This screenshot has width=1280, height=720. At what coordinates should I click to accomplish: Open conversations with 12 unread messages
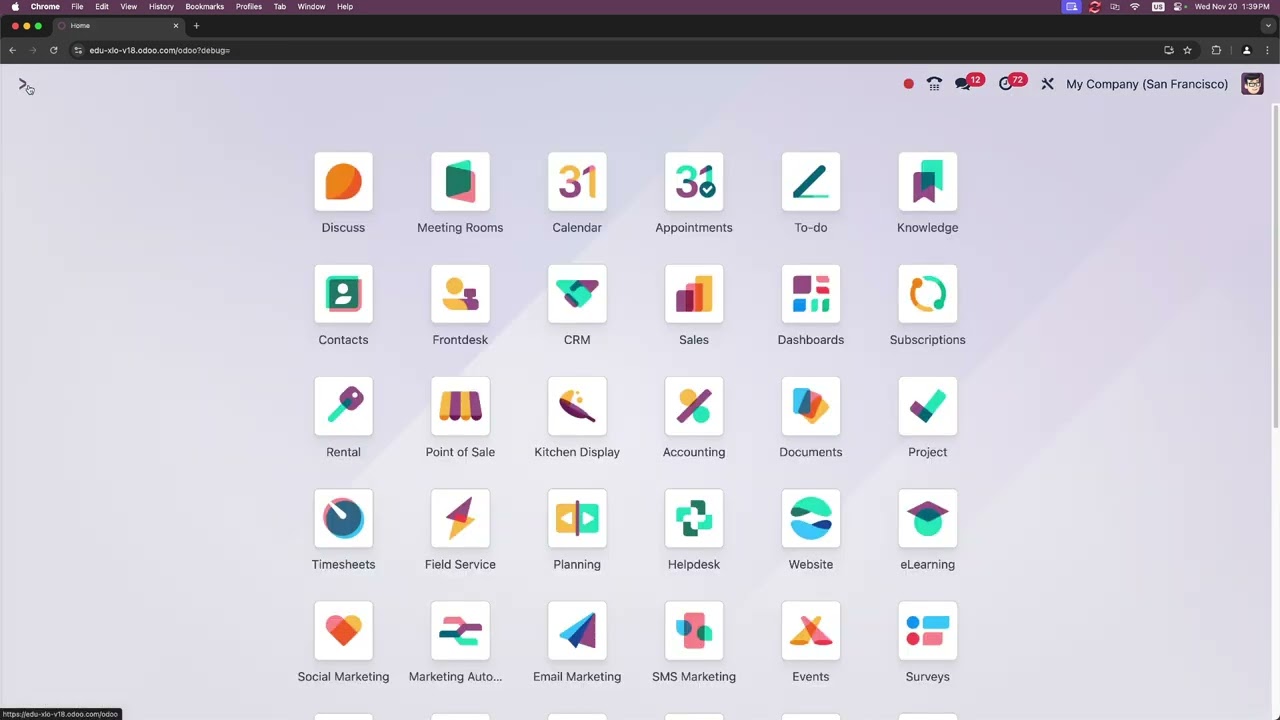point(969,83)
